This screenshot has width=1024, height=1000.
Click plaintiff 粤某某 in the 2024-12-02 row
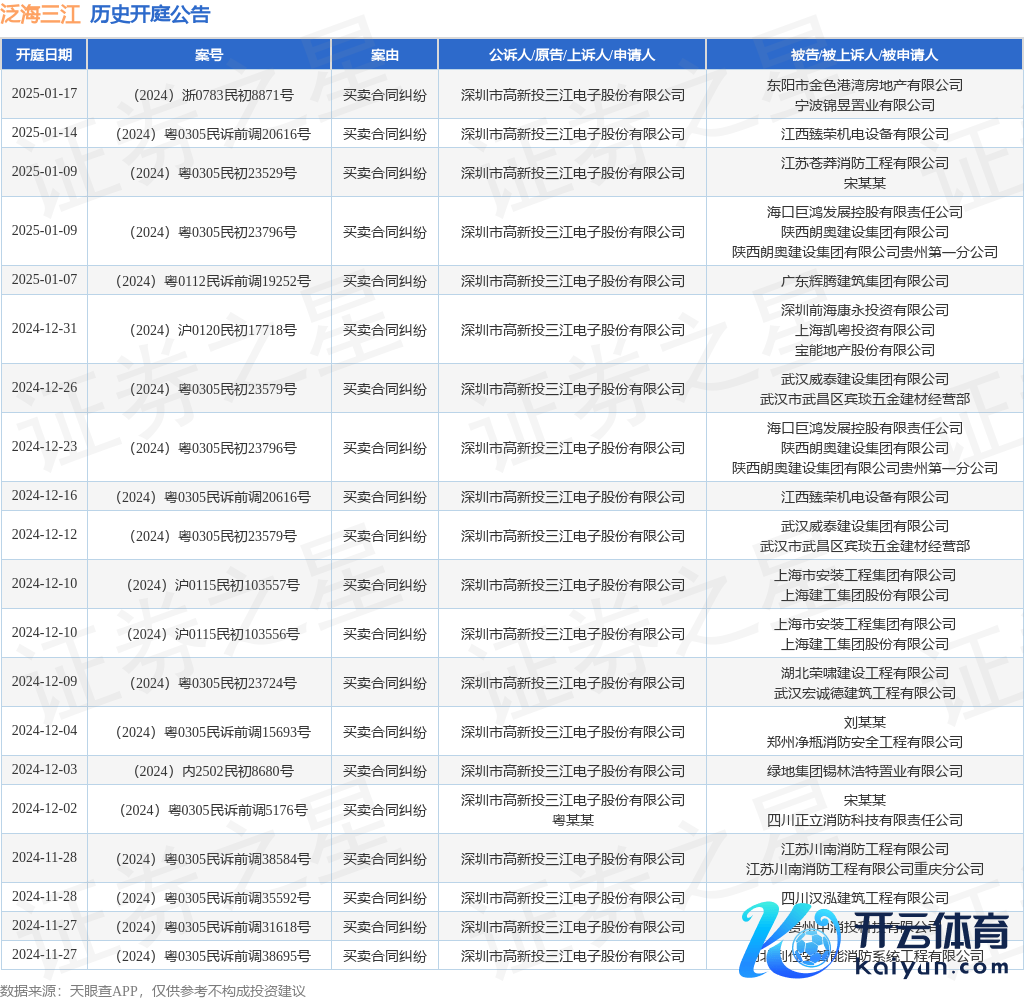coord(572,820)
